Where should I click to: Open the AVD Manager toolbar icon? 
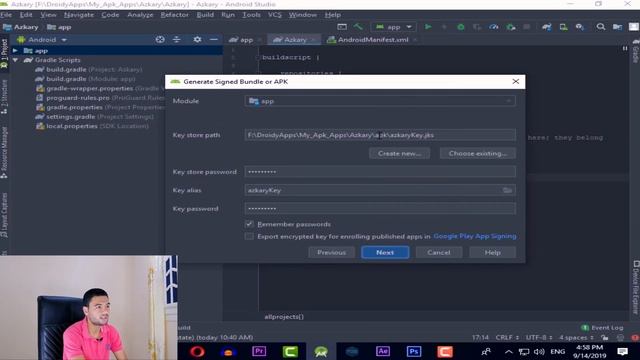coord(563,27)
